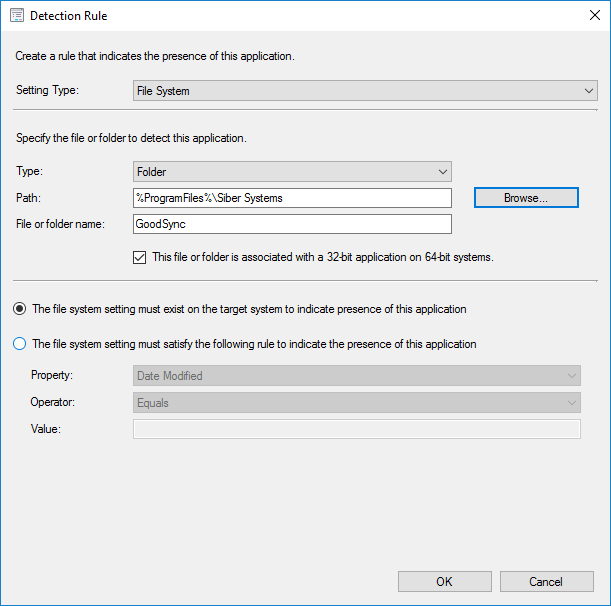Click the Detection Rule title bar icon
Image resolution: width=611 pixels, height=606 pixels.
[x=16, y=16]
